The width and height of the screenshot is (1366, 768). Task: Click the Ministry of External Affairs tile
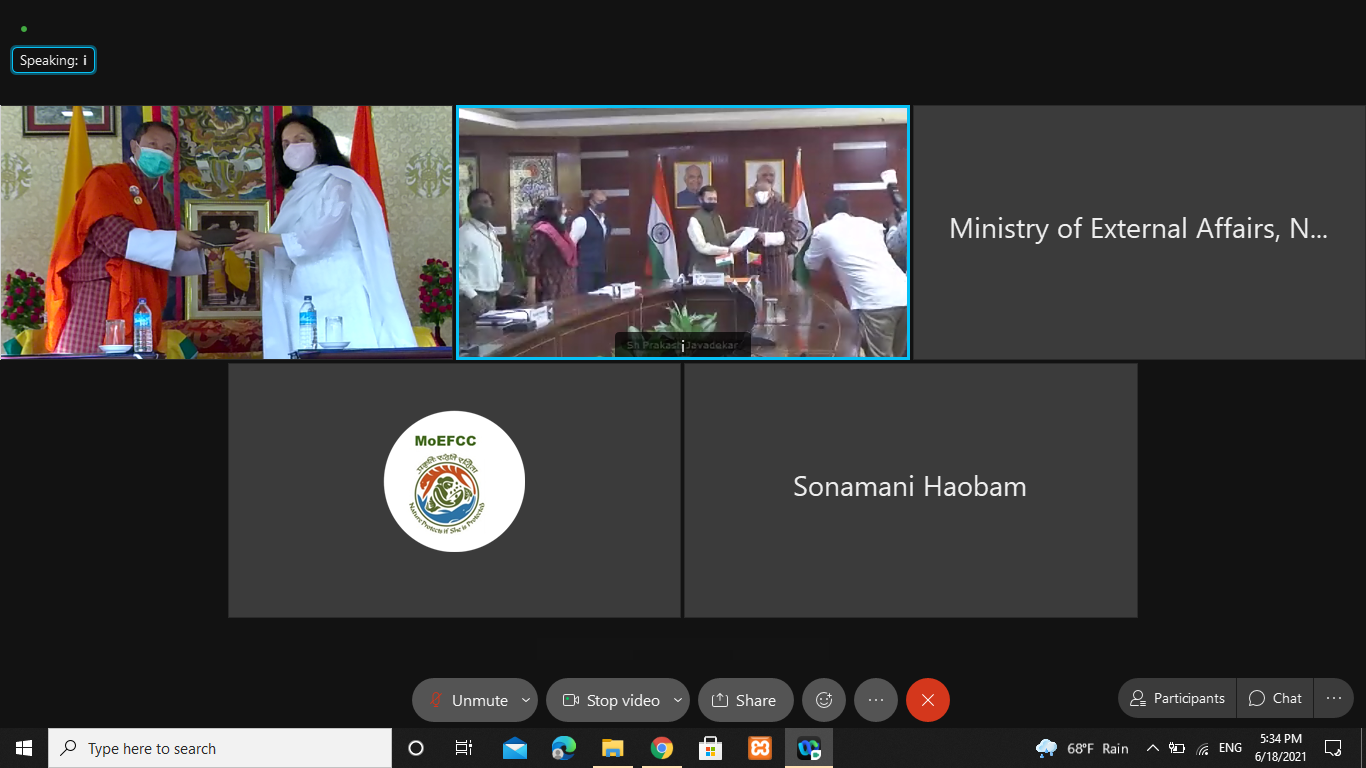(x=1138, y=230)
